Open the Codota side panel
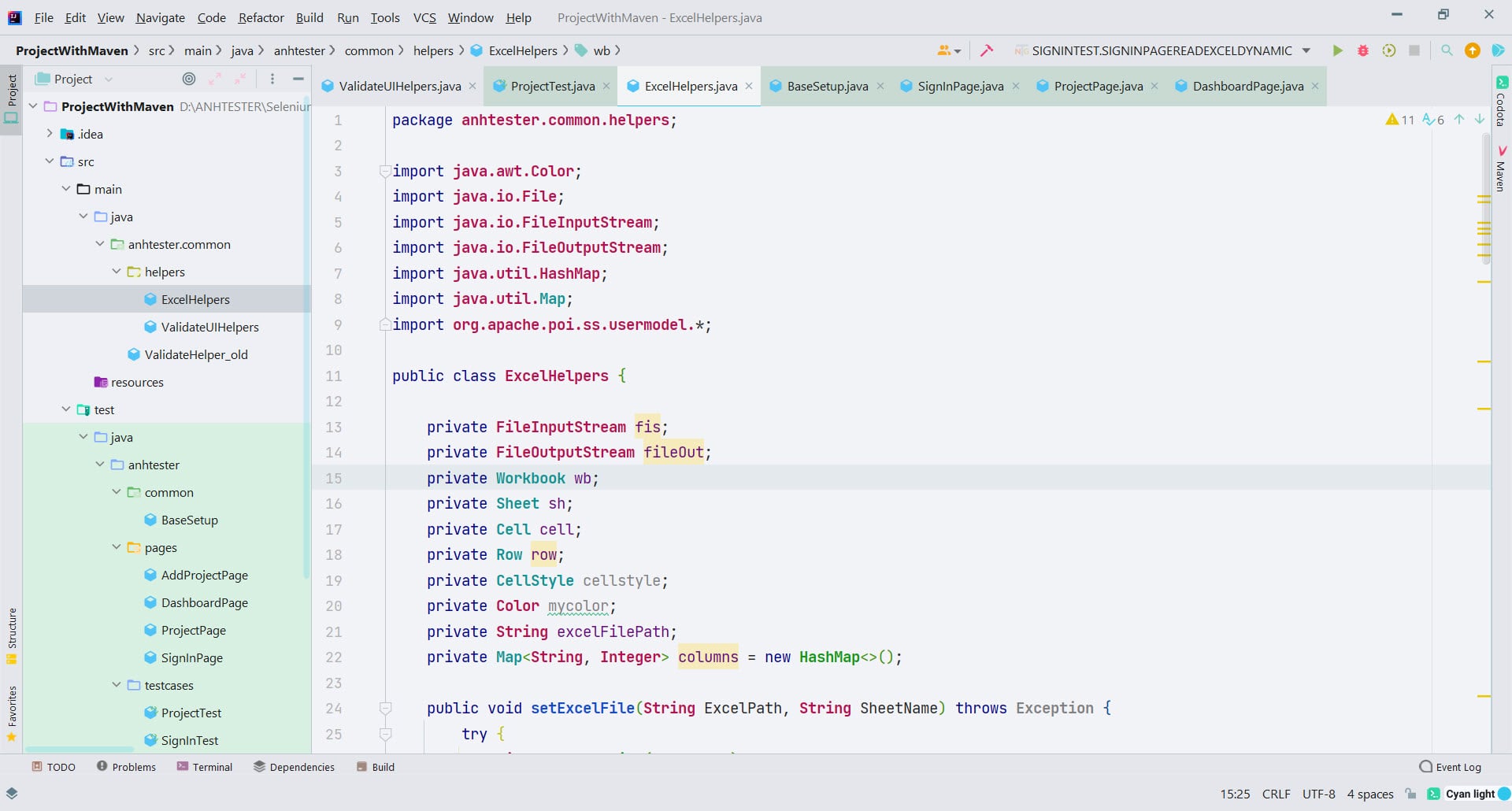Image resolution: width=1512 pixels, height=811 pixels. (1501, 101)
